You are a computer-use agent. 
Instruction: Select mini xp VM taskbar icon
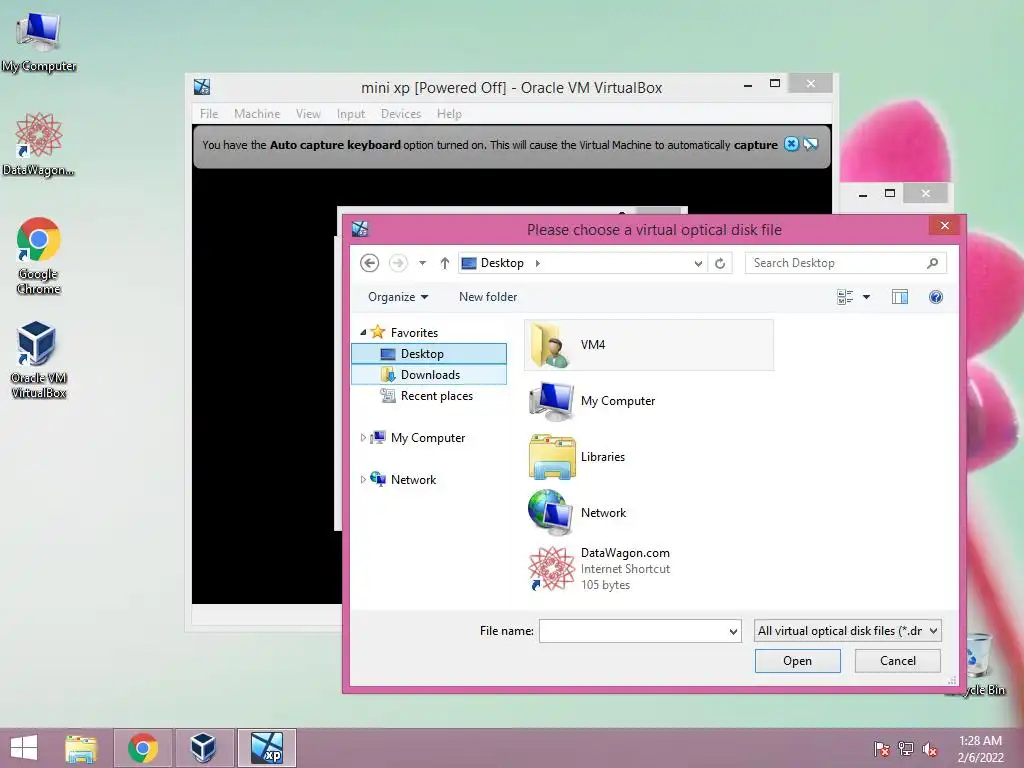[266, 748]
